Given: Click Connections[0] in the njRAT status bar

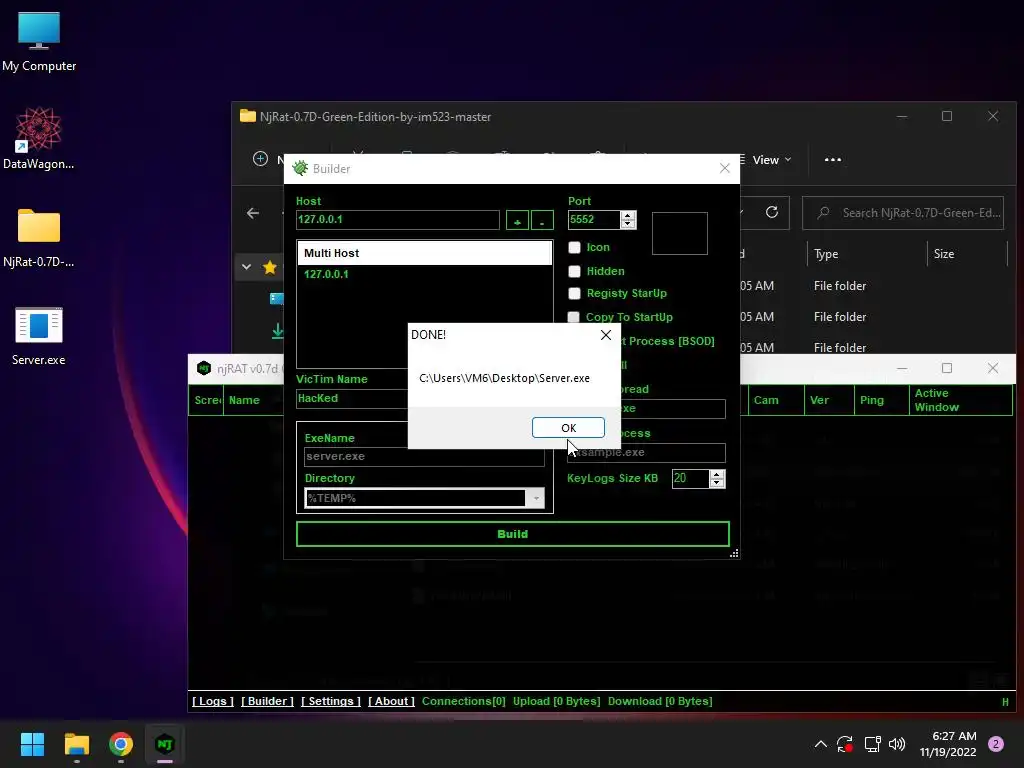Looking at the screenshot, I should pos(464,701).
